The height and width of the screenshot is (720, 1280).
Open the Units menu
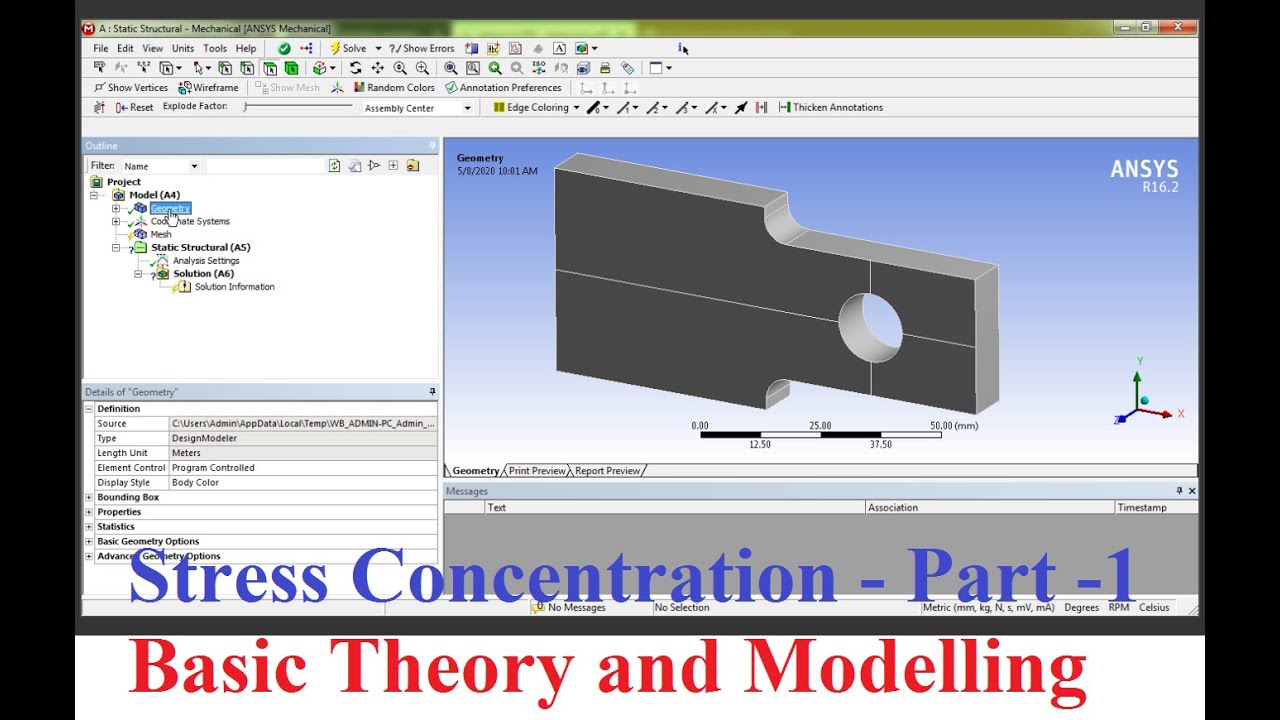point(183,48)
